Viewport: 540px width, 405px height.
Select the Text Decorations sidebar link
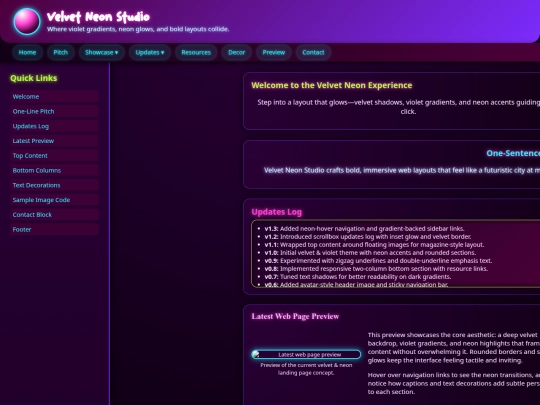pyautogui.click(x=54, y=185)
